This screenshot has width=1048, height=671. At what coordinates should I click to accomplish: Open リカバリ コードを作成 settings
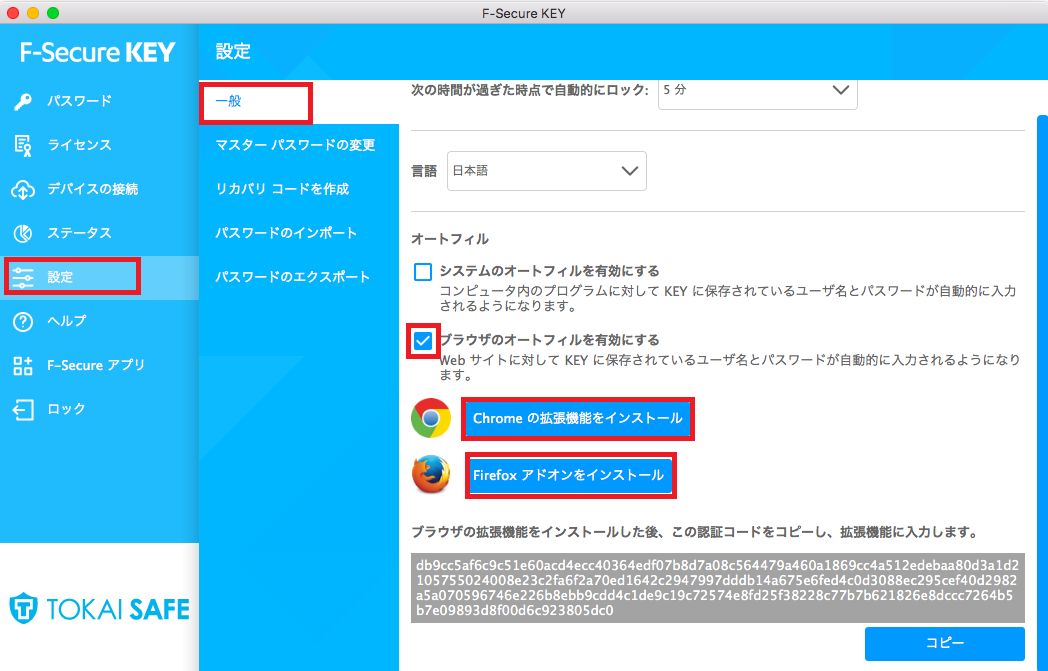[x=299, y=189]
